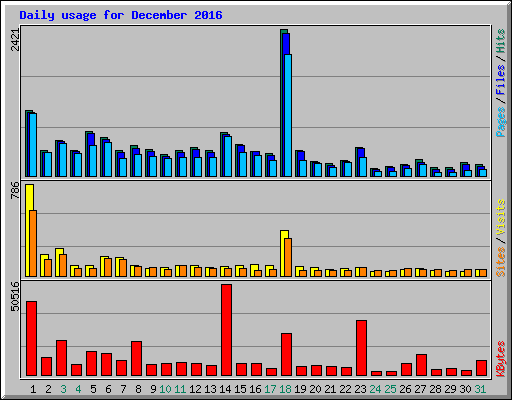Select green day "3" on the x-axis

[x=63, y=389]
